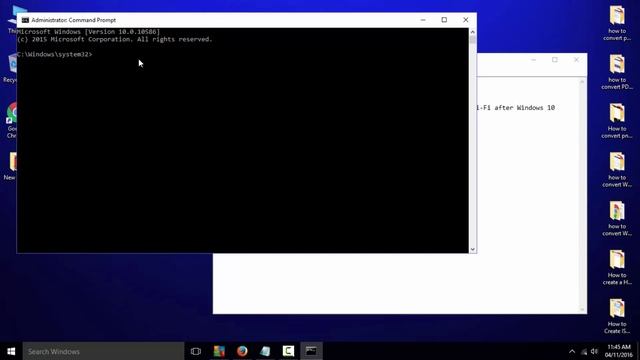The width and height of the screenshot is (640, 360).
Task: Open the network icon in the tray
Action: 584,351
